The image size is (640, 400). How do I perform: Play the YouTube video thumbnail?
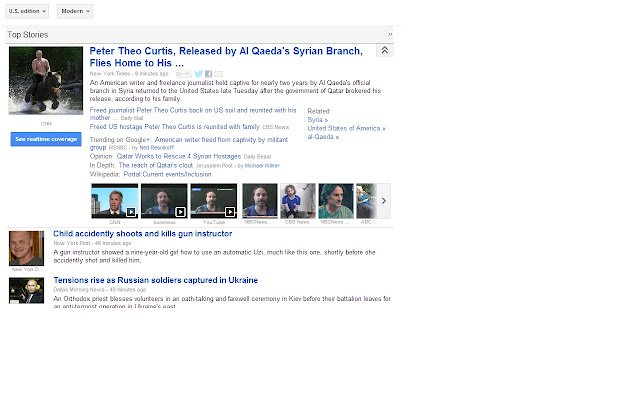[213, 201]
